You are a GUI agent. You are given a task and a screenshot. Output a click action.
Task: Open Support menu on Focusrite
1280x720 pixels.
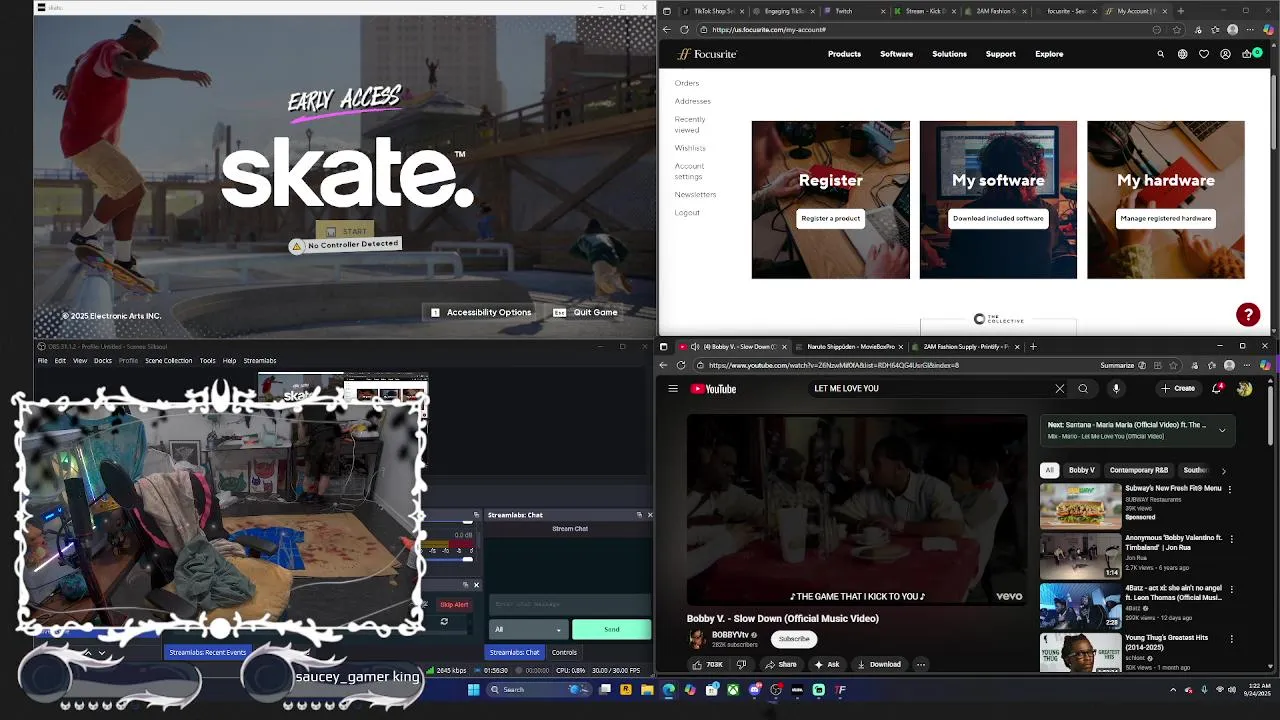1000,54
